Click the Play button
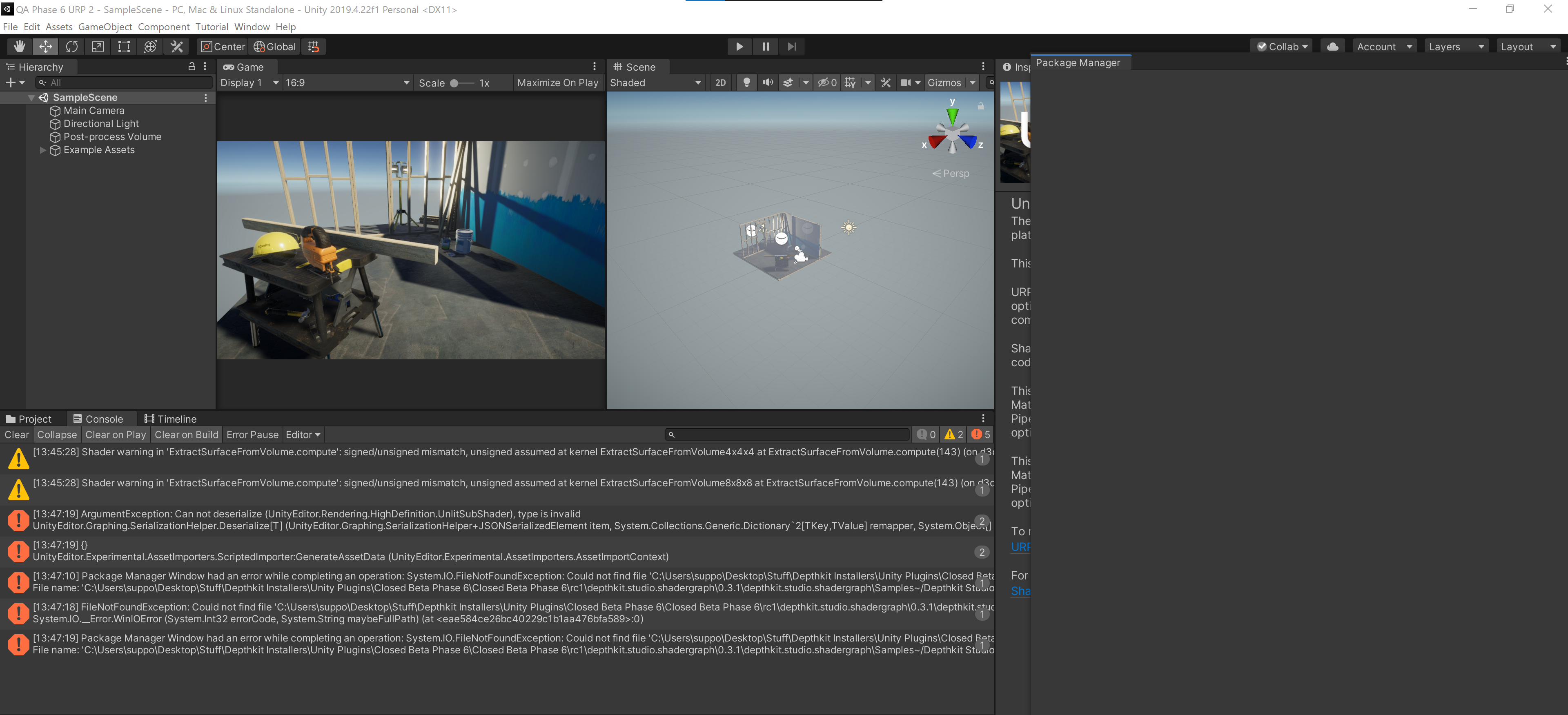 (x=739, y=46)
